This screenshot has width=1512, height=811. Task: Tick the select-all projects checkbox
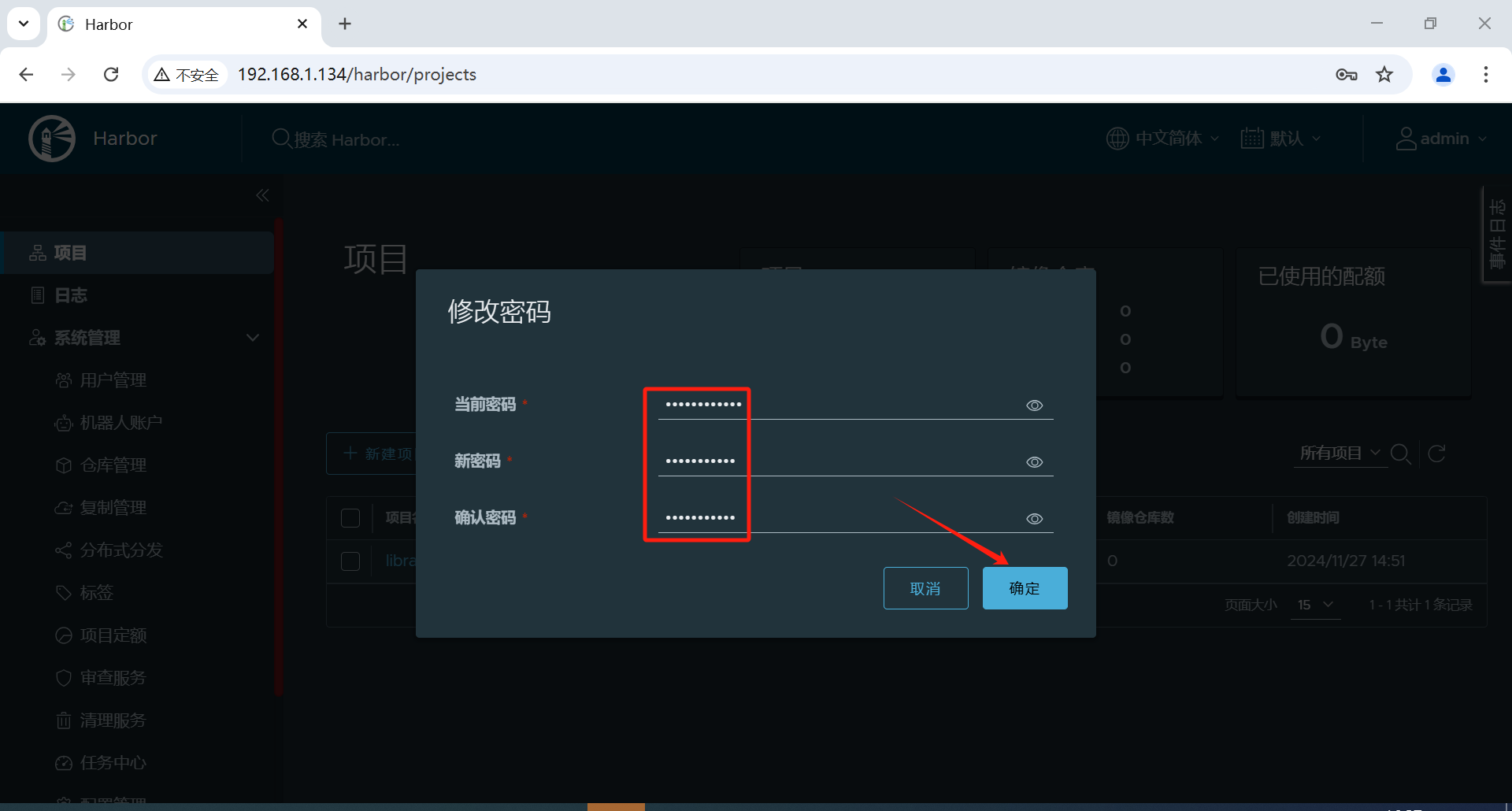350,518
